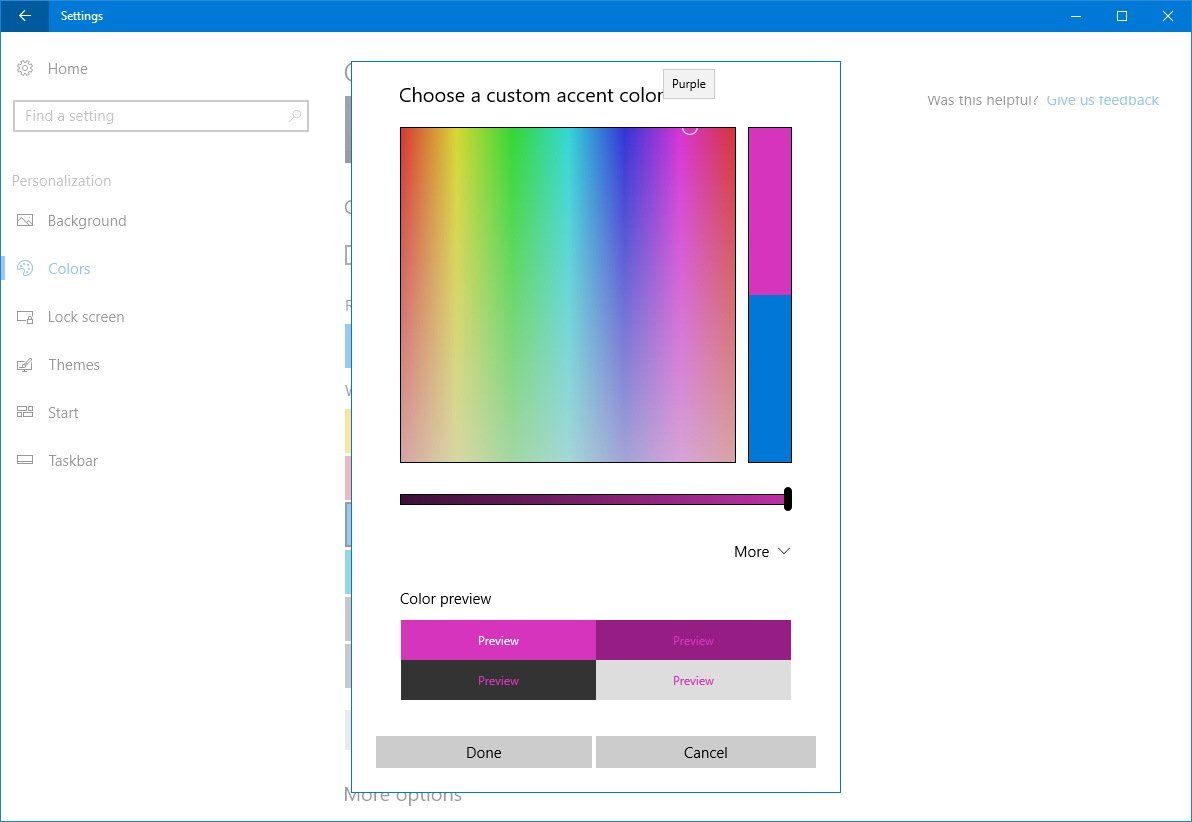Open the Background personalization settings

coord(86,220)
